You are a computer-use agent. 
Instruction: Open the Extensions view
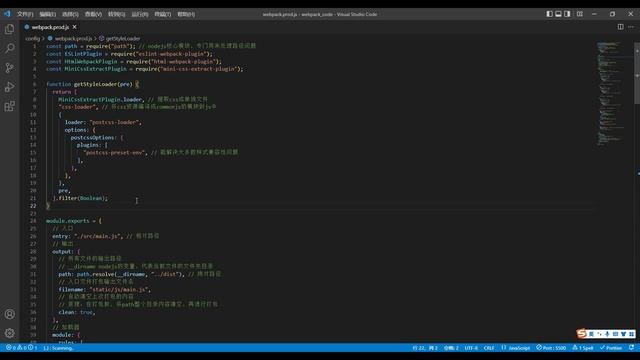9,107
